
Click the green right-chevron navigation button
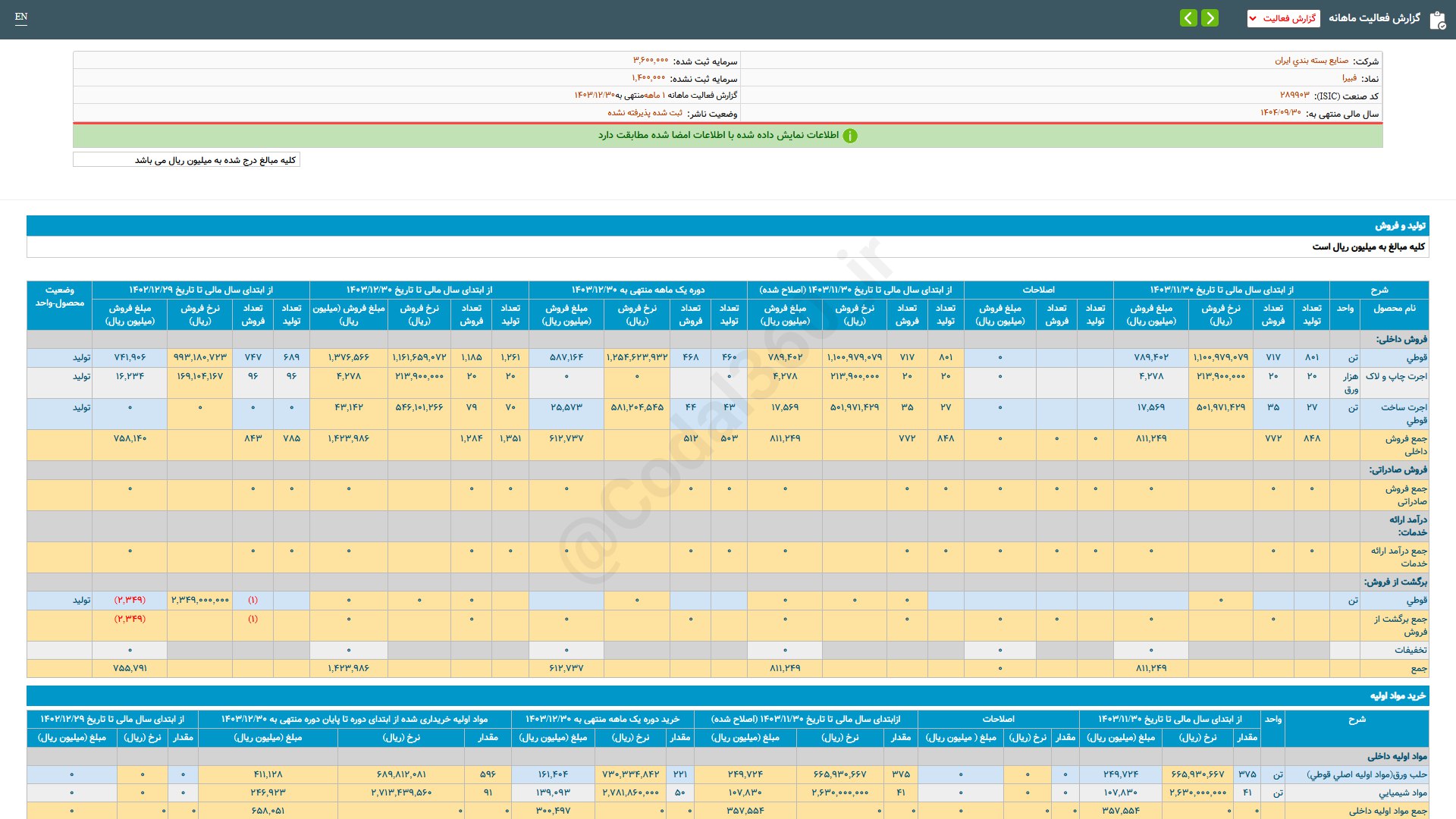(x=1210, y=17)
